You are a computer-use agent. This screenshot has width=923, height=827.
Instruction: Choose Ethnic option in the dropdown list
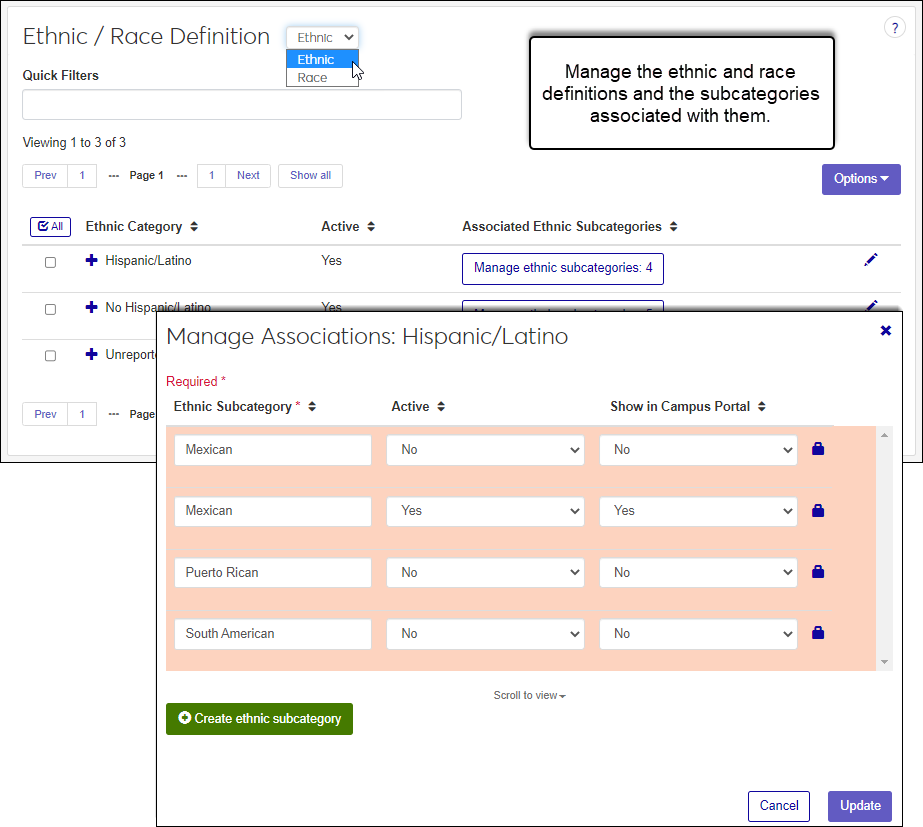point(316,60)
